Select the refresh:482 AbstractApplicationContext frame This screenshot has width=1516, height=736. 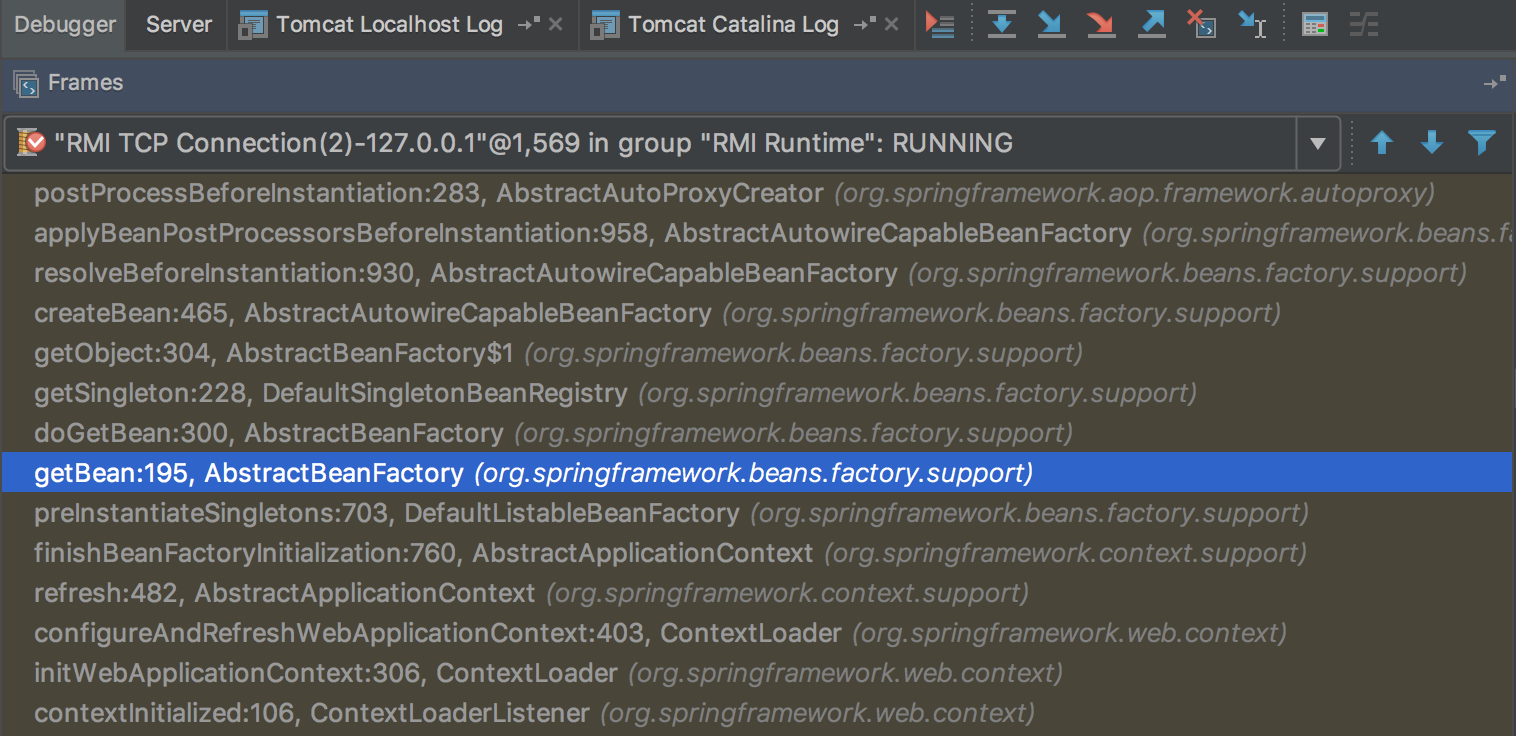click(x=284, y=593)
